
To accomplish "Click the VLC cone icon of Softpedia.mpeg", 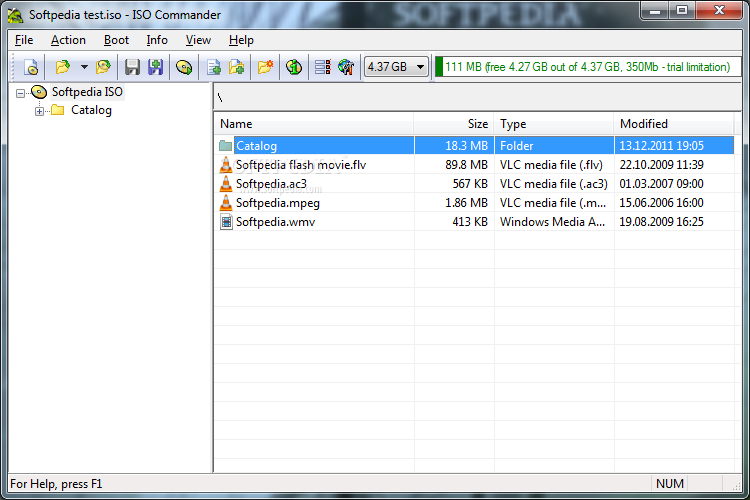I will pos(225,203).
